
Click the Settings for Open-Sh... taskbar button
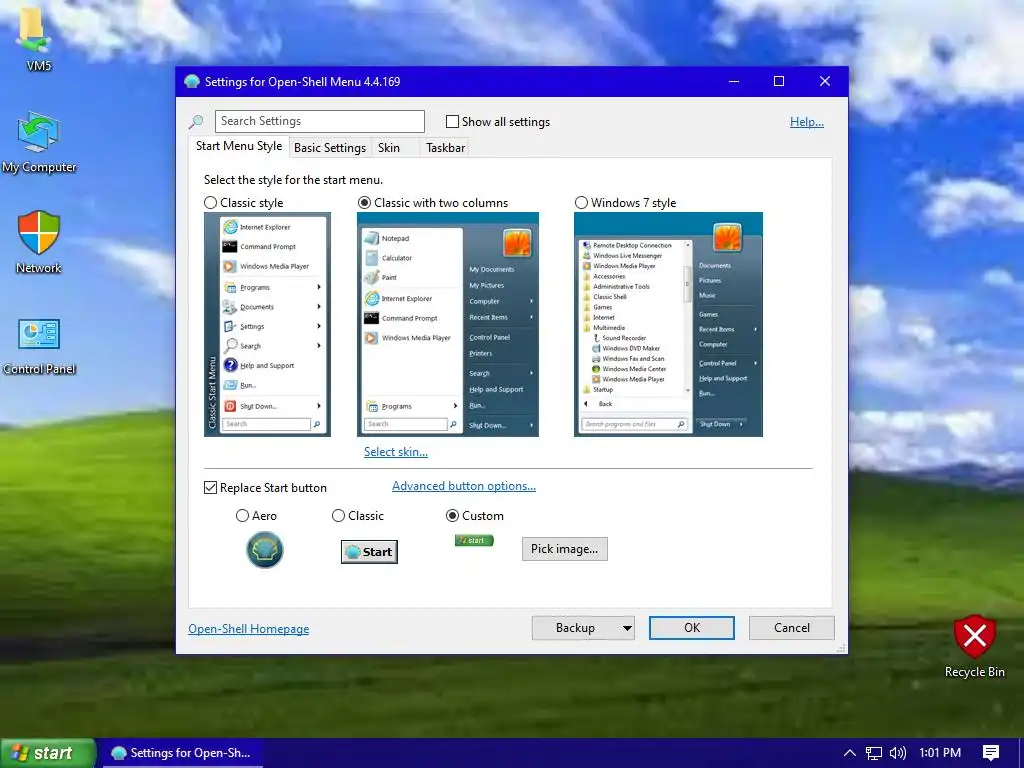pos(182,753)
